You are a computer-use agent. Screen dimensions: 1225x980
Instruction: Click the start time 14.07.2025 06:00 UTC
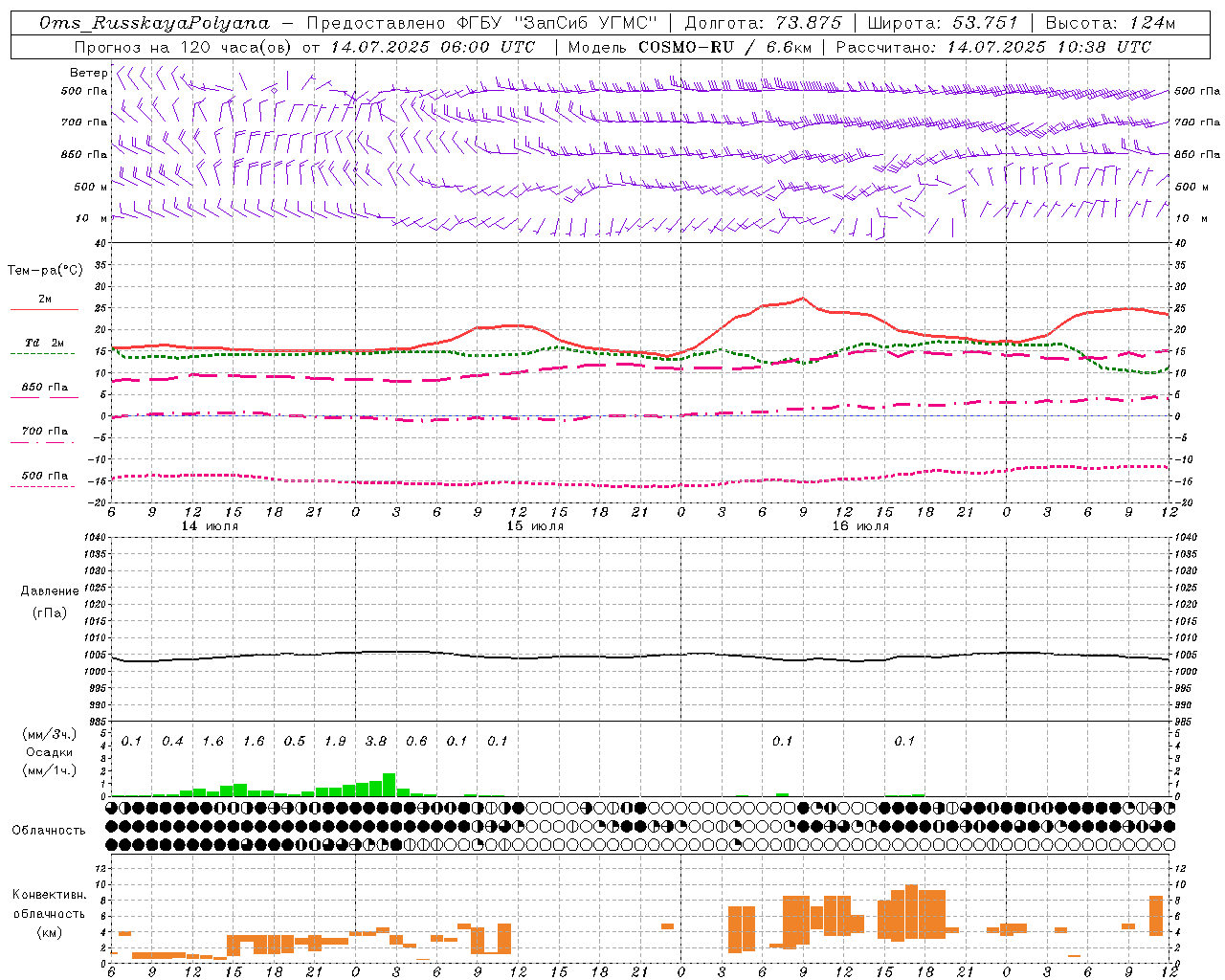[433, 47]
